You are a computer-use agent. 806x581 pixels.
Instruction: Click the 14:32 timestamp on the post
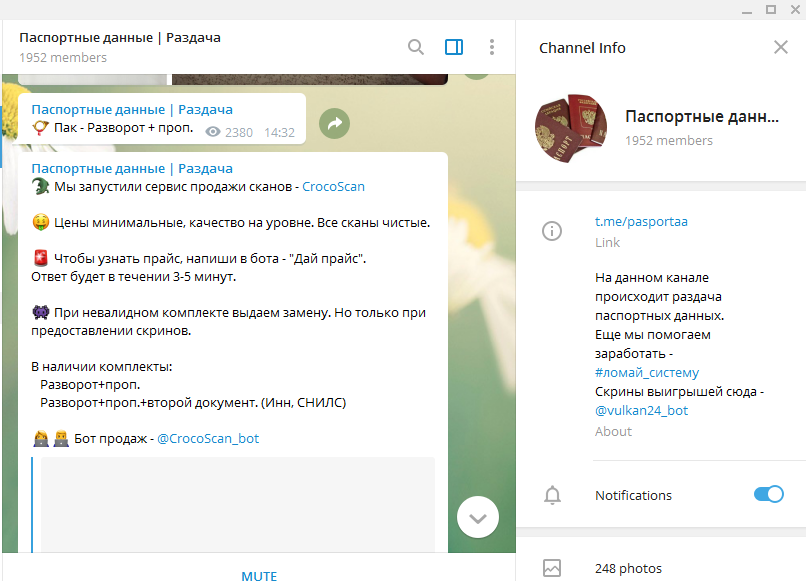pos(280,133)
